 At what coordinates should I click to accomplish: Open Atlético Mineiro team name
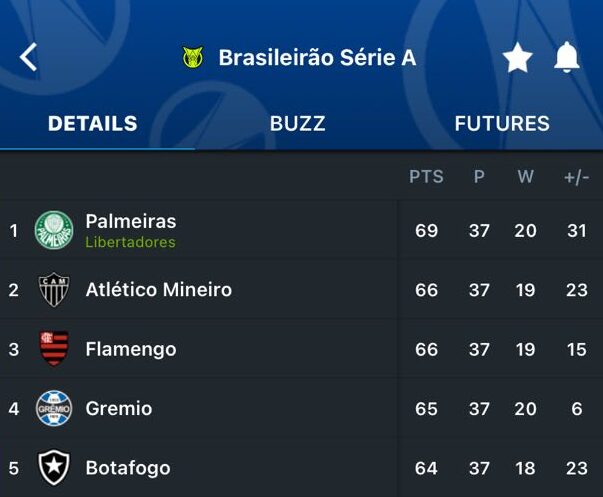click(x=159, y=290)
